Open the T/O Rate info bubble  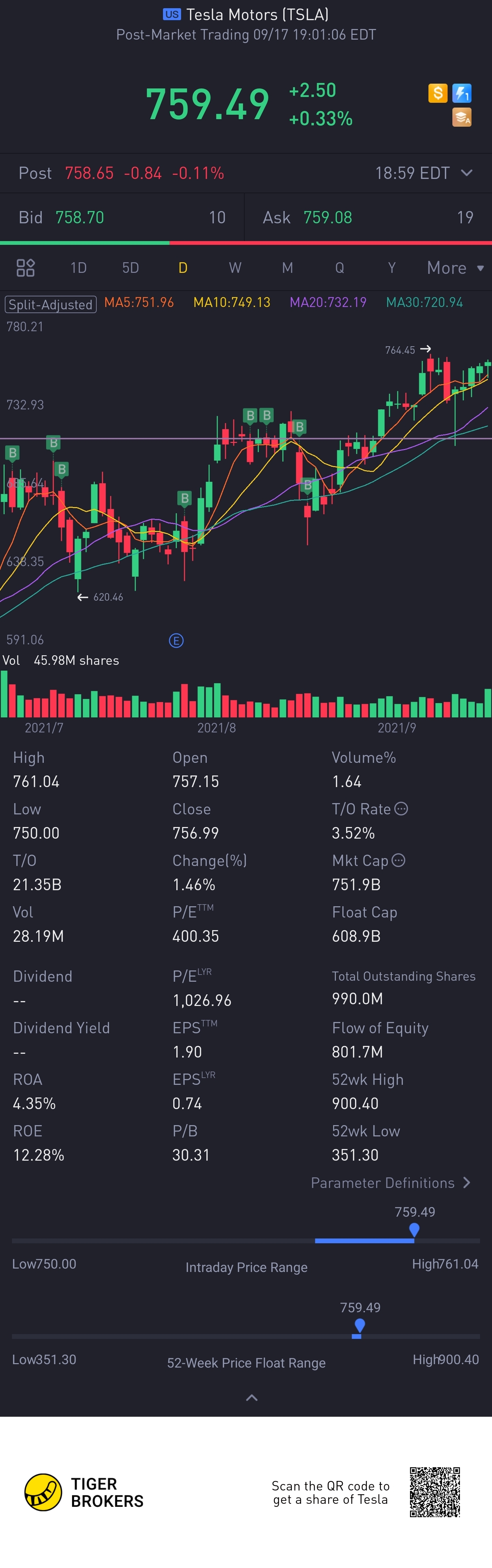tap(401, 809)
